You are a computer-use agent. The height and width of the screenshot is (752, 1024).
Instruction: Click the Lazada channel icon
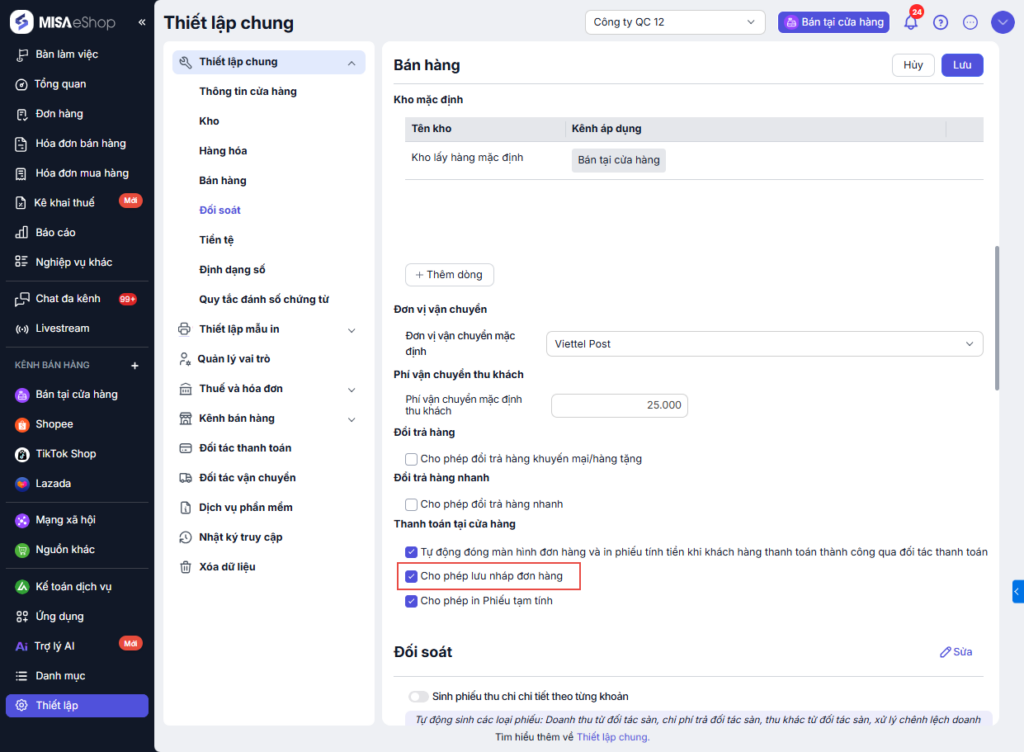(22, 484)
